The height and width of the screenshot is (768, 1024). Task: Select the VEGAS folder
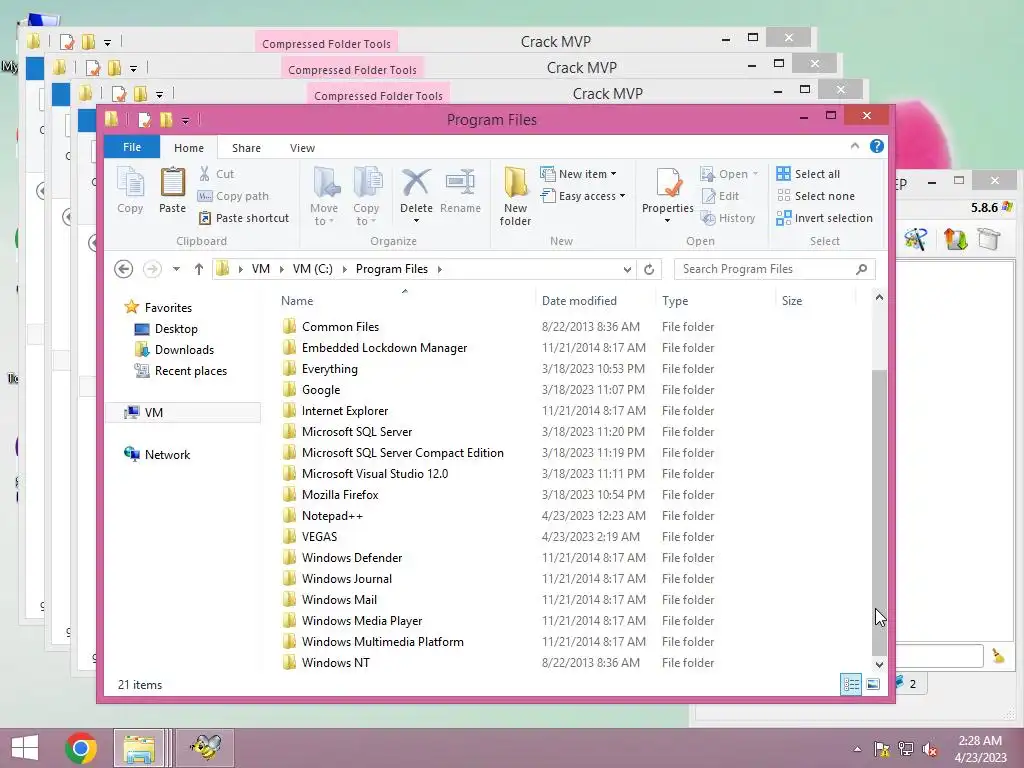tap(319, 536)
